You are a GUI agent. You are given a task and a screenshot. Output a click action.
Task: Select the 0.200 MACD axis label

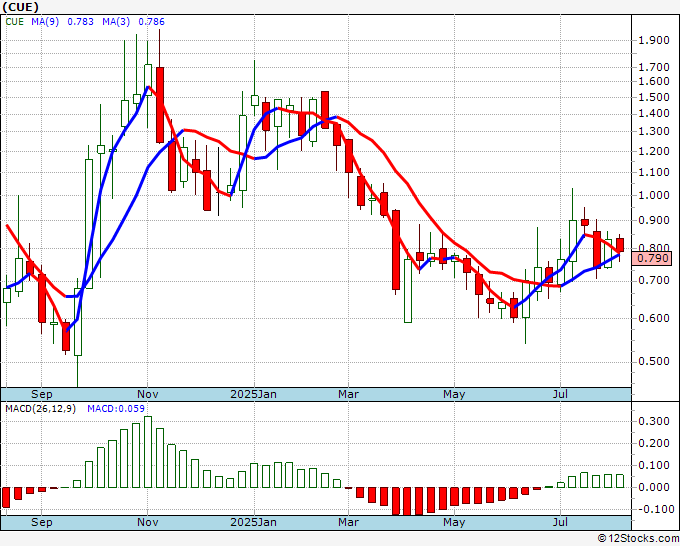tap(654, 443)
